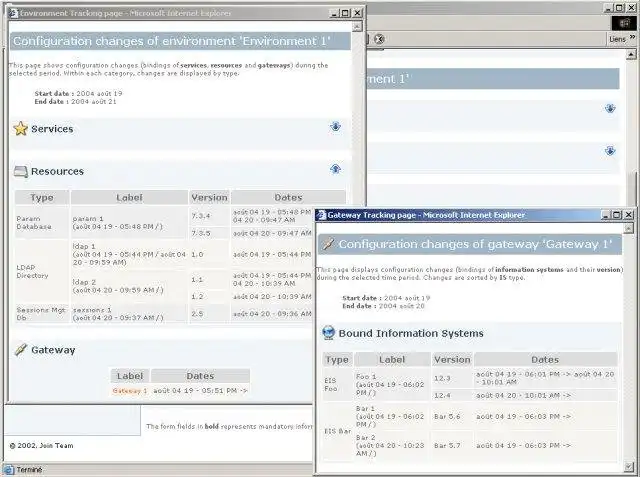Expand the Services section arrow in Environment window
This screenshot has width=640, height=477.
pos(335,126)
